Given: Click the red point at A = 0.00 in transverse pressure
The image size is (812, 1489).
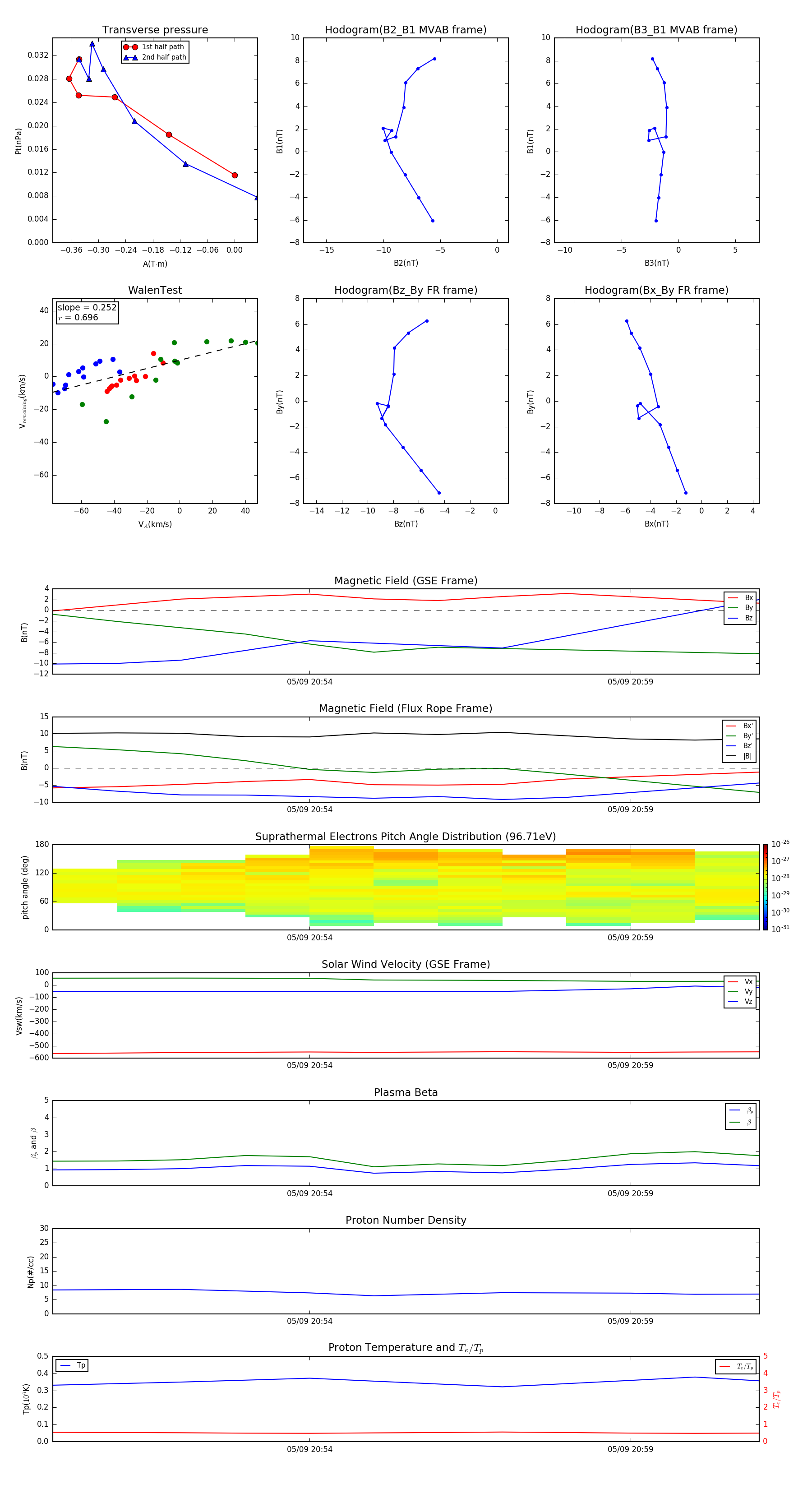Looking at the screenshot, I should coord(235,175).
